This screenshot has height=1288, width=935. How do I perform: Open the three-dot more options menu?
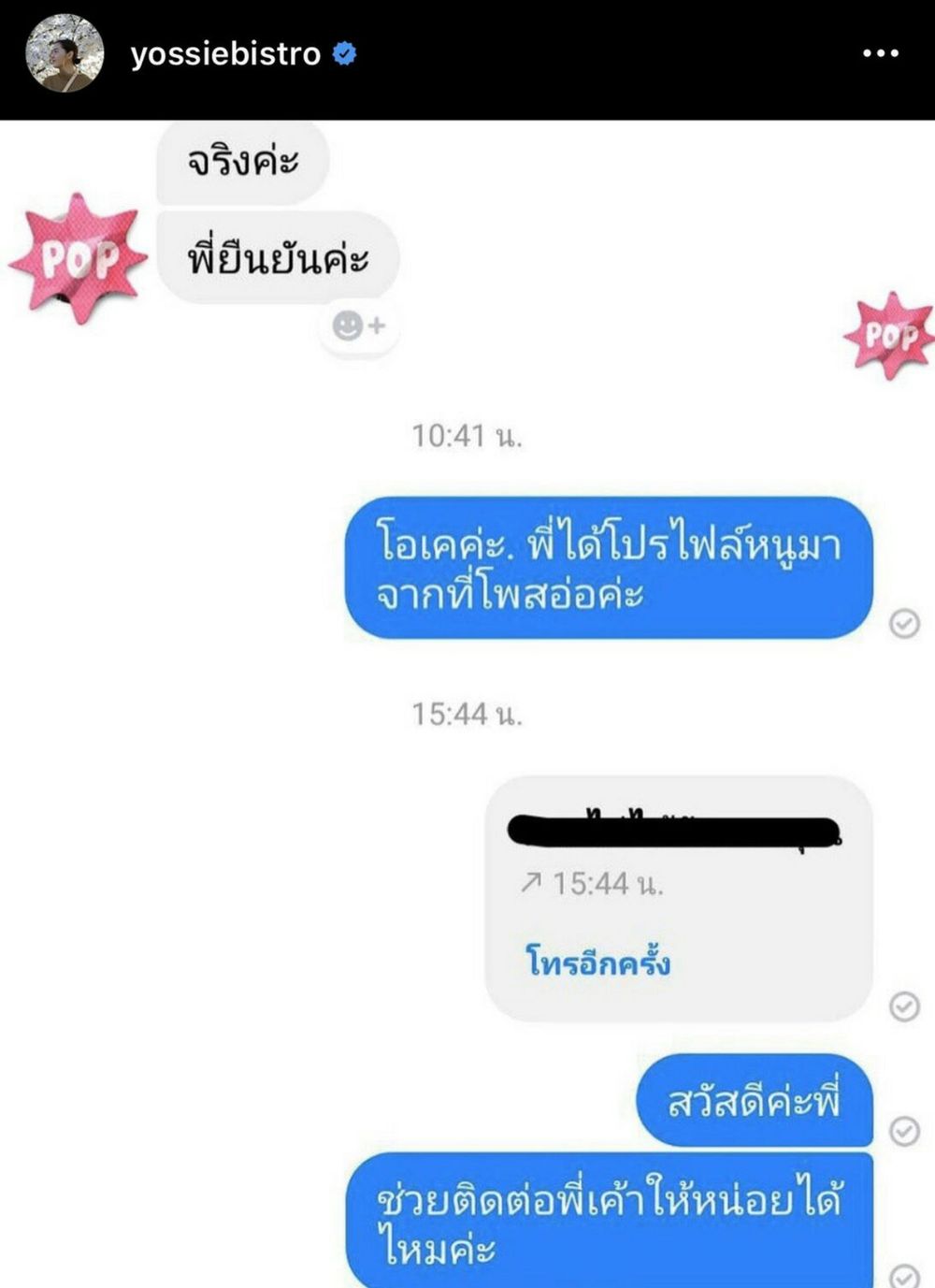coord(881,54)
